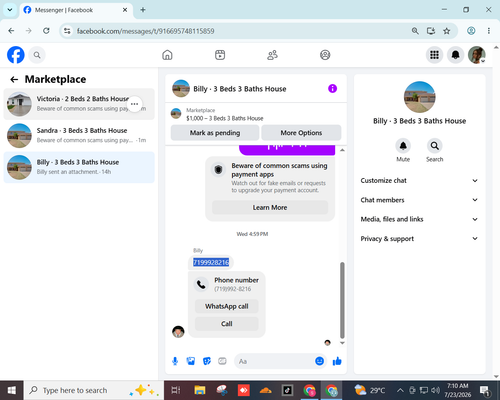Expand Media, files and links section

419,219
